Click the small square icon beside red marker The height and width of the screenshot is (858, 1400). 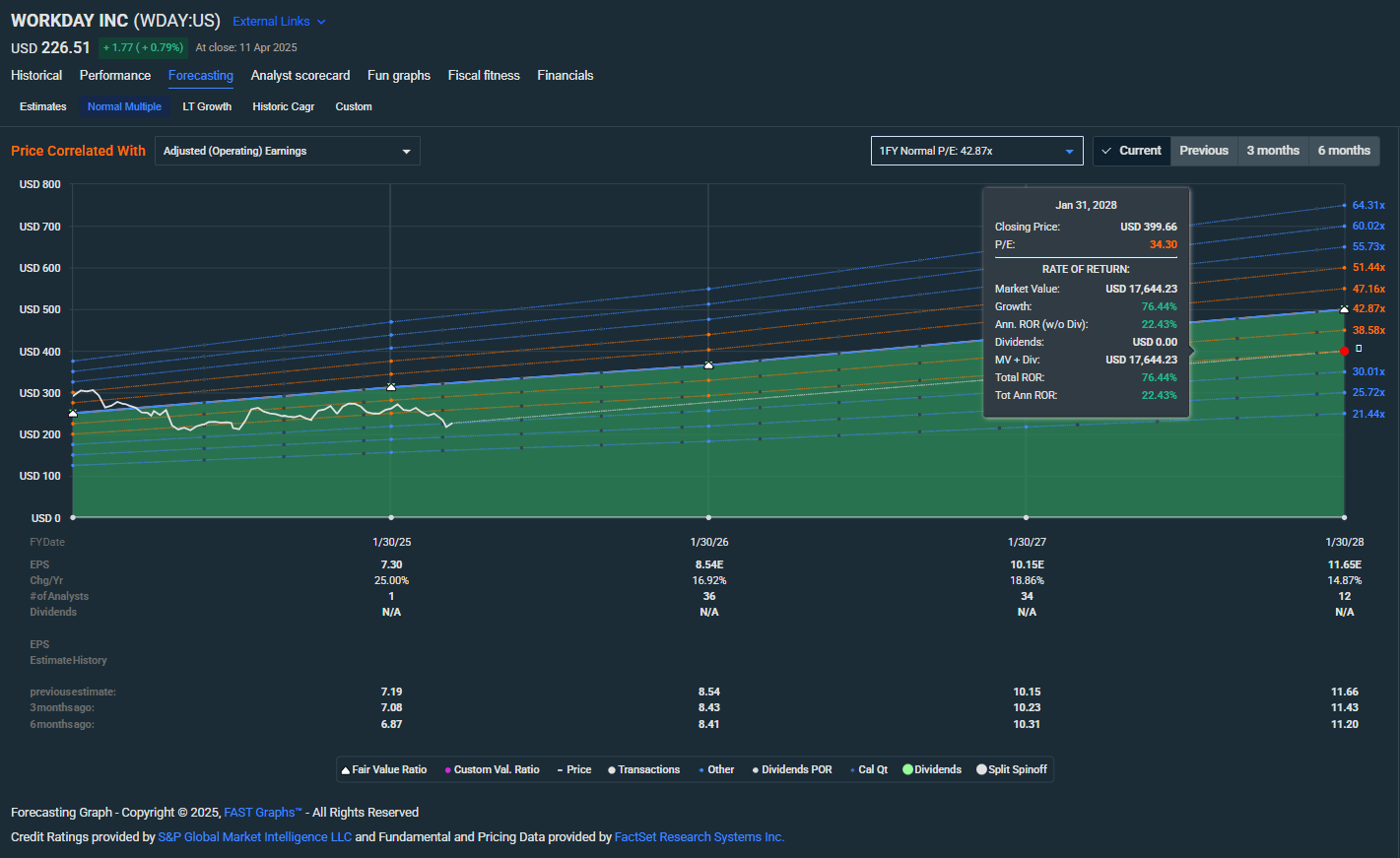point(1359,349)
